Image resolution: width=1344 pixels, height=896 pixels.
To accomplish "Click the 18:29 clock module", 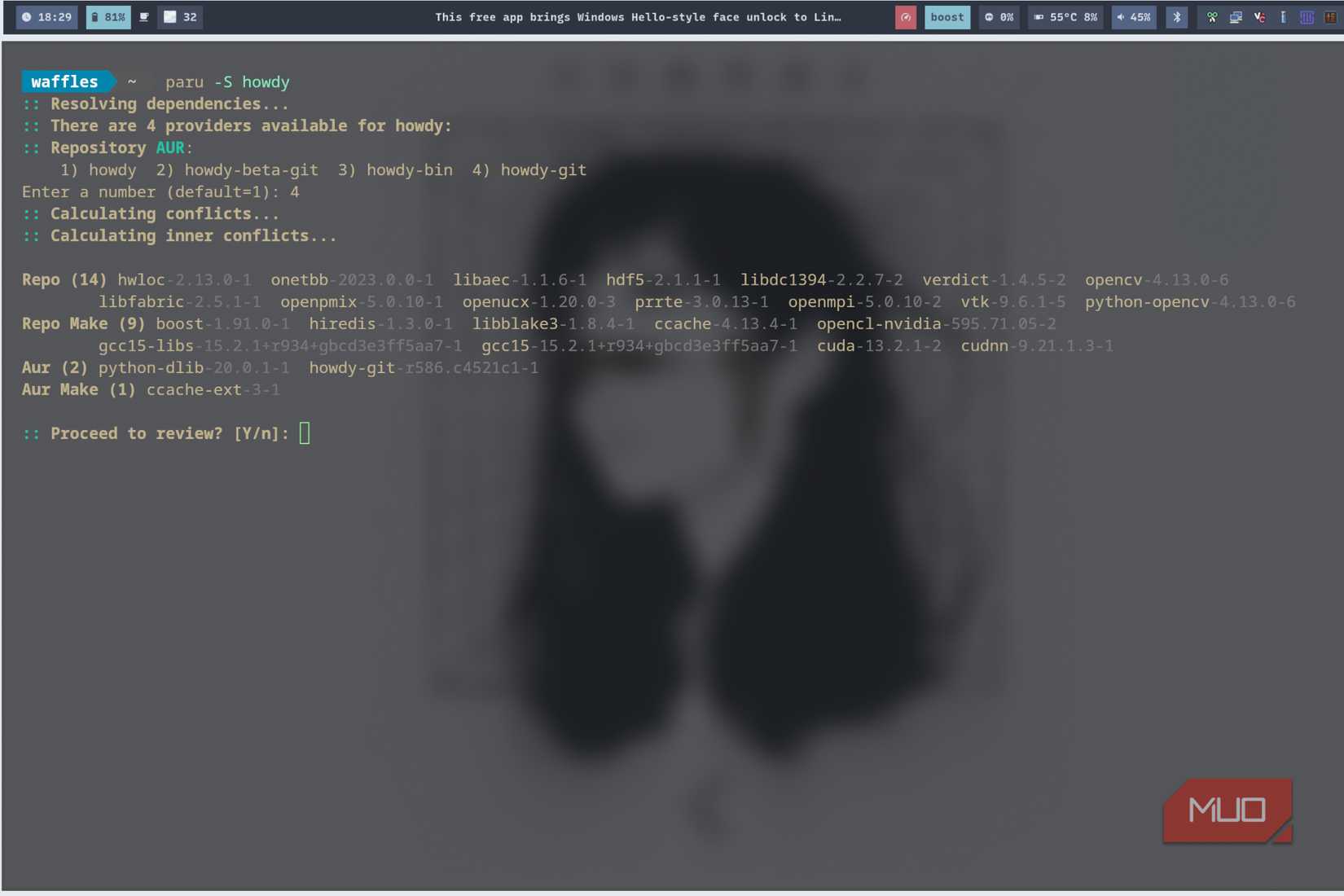I will 47,17.
